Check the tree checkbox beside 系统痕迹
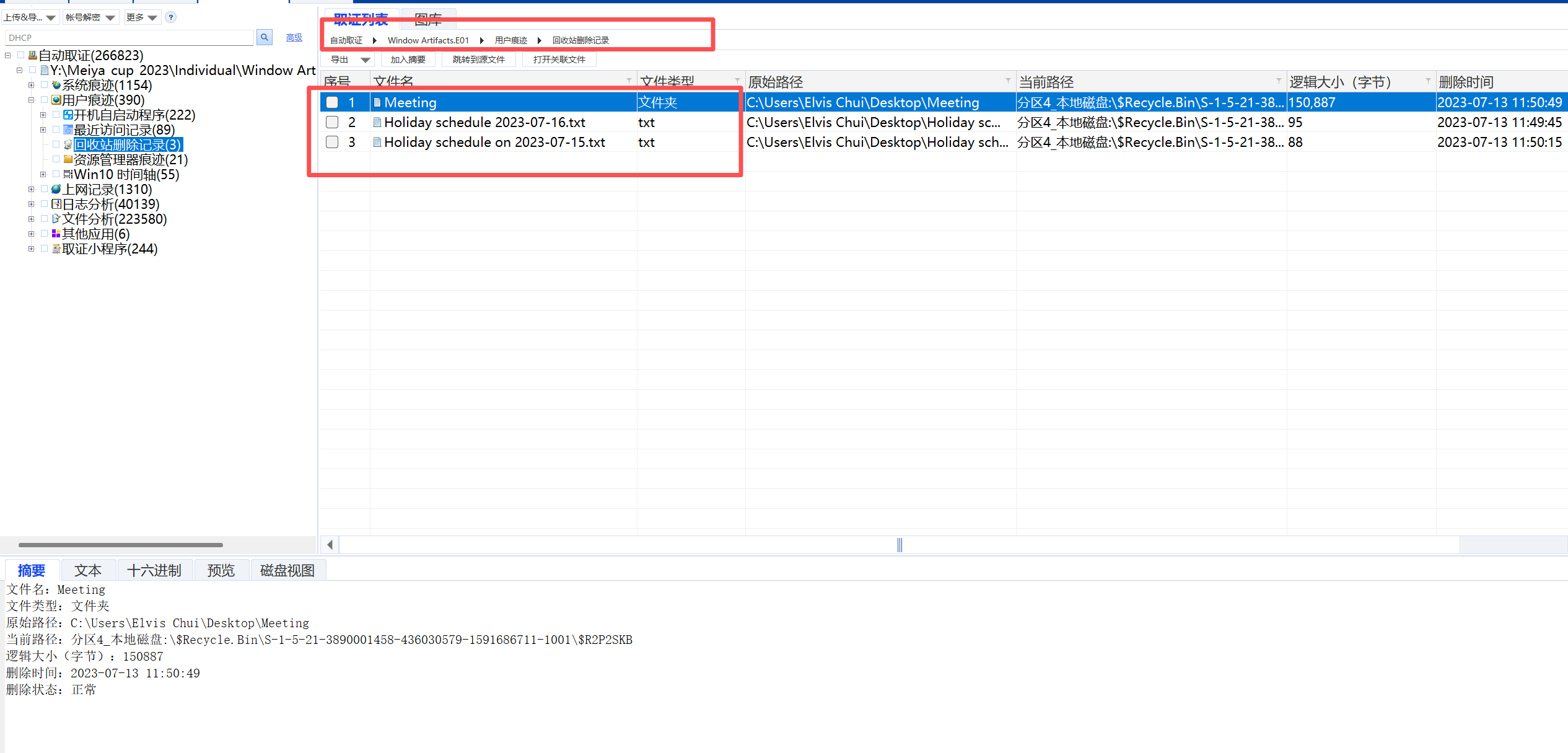 tap(44, 86)
